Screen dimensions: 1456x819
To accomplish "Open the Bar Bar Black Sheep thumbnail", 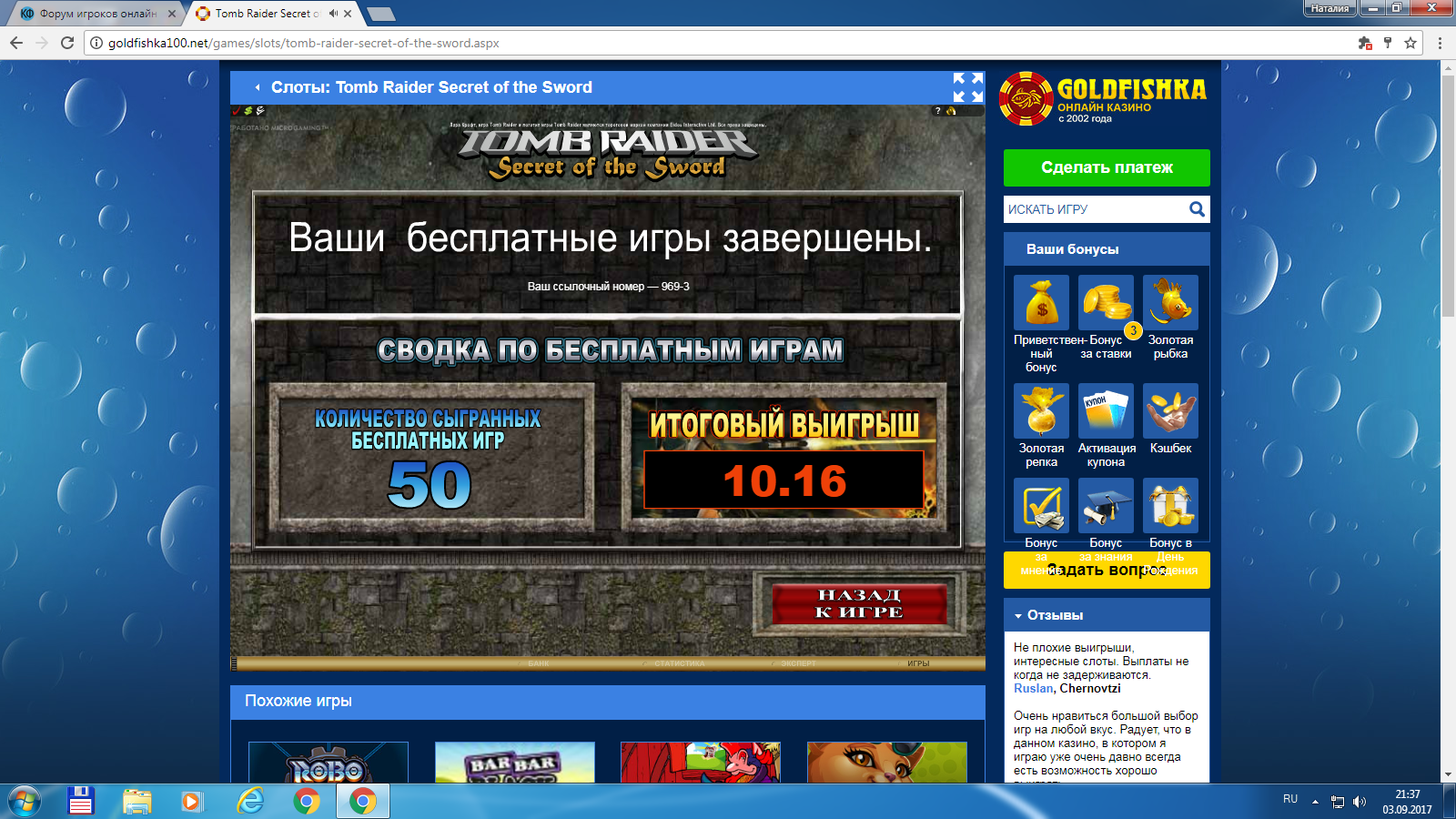I will (515, 763).
